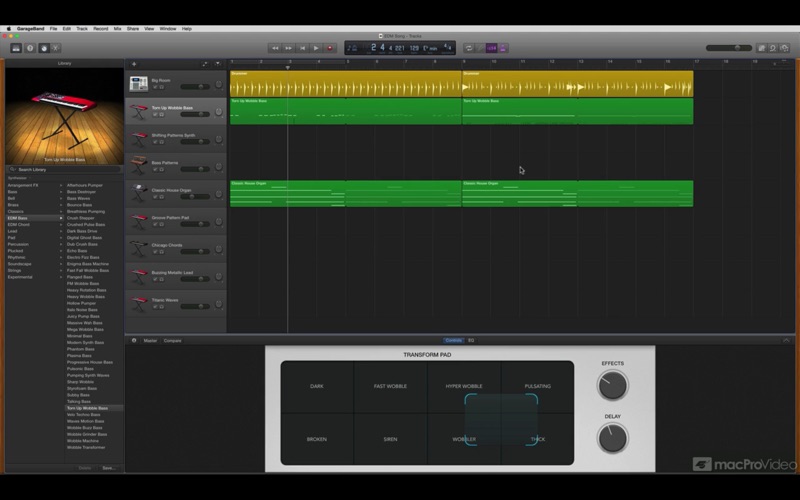Screen dimensions: 800x500
Task: Solo the Groove Pattern Pad track
Action: [x=162, y=224]
